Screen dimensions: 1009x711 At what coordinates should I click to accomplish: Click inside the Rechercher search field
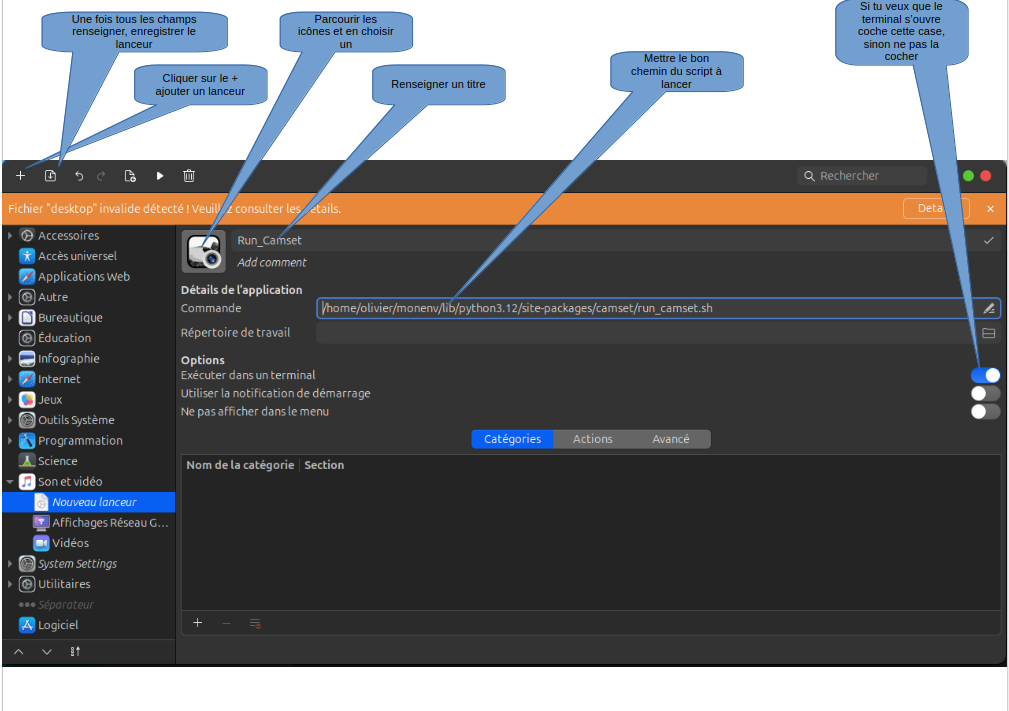862,176
